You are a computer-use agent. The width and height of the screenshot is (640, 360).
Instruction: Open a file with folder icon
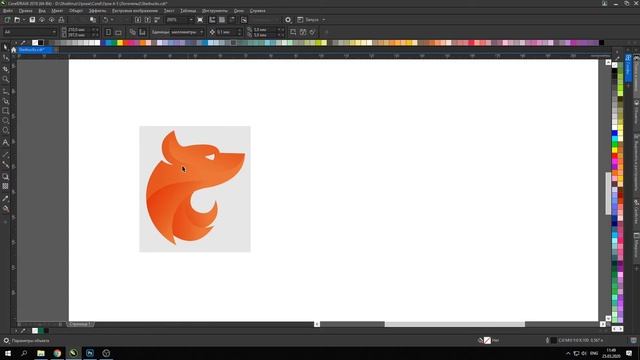tap(17, 20)
